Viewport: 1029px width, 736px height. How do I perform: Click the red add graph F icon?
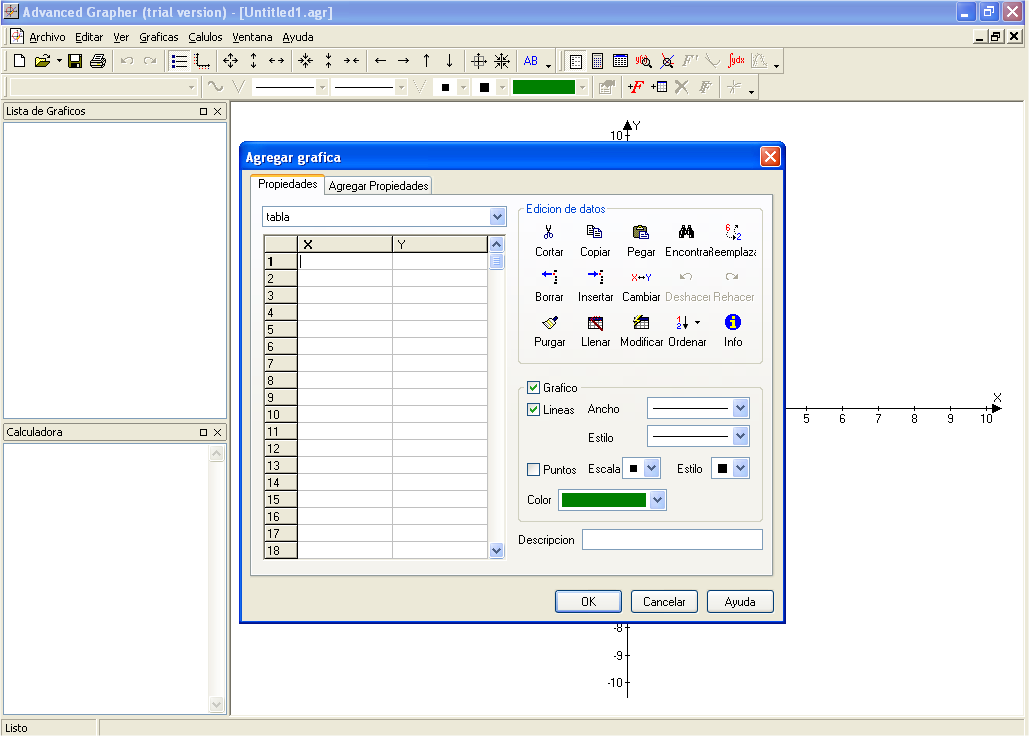(635, 87)
